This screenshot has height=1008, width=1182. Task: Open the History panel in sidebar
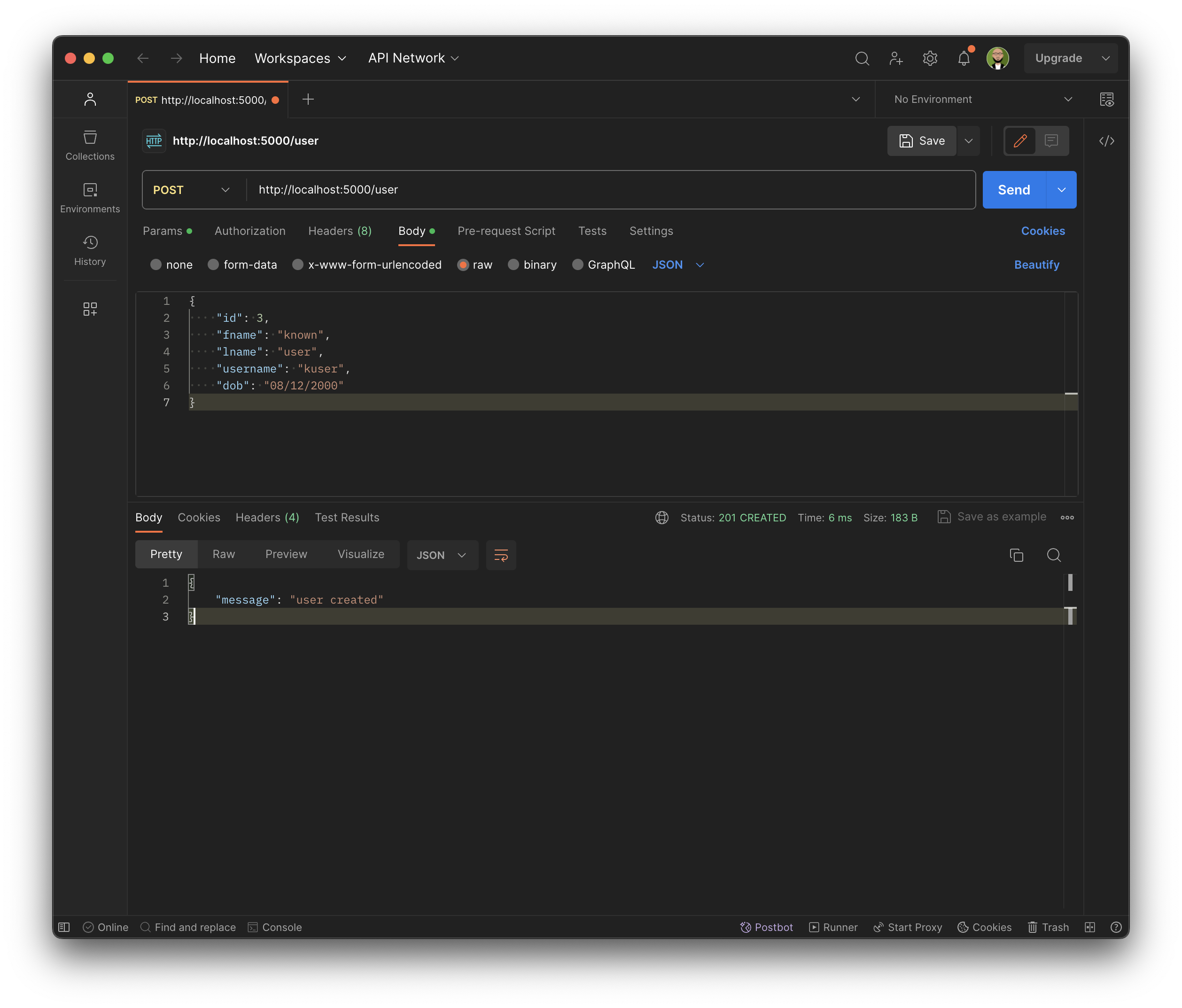point(90,250)
